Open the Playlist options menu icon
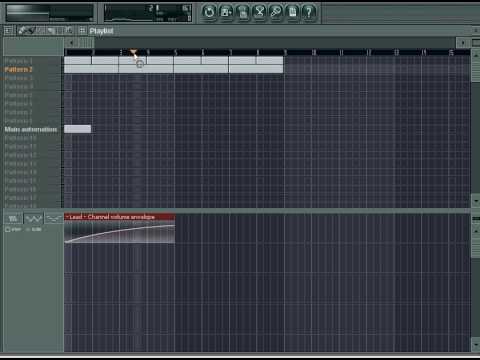The width and height of the screenshot is (480, 360). click(x=8, y=31)
